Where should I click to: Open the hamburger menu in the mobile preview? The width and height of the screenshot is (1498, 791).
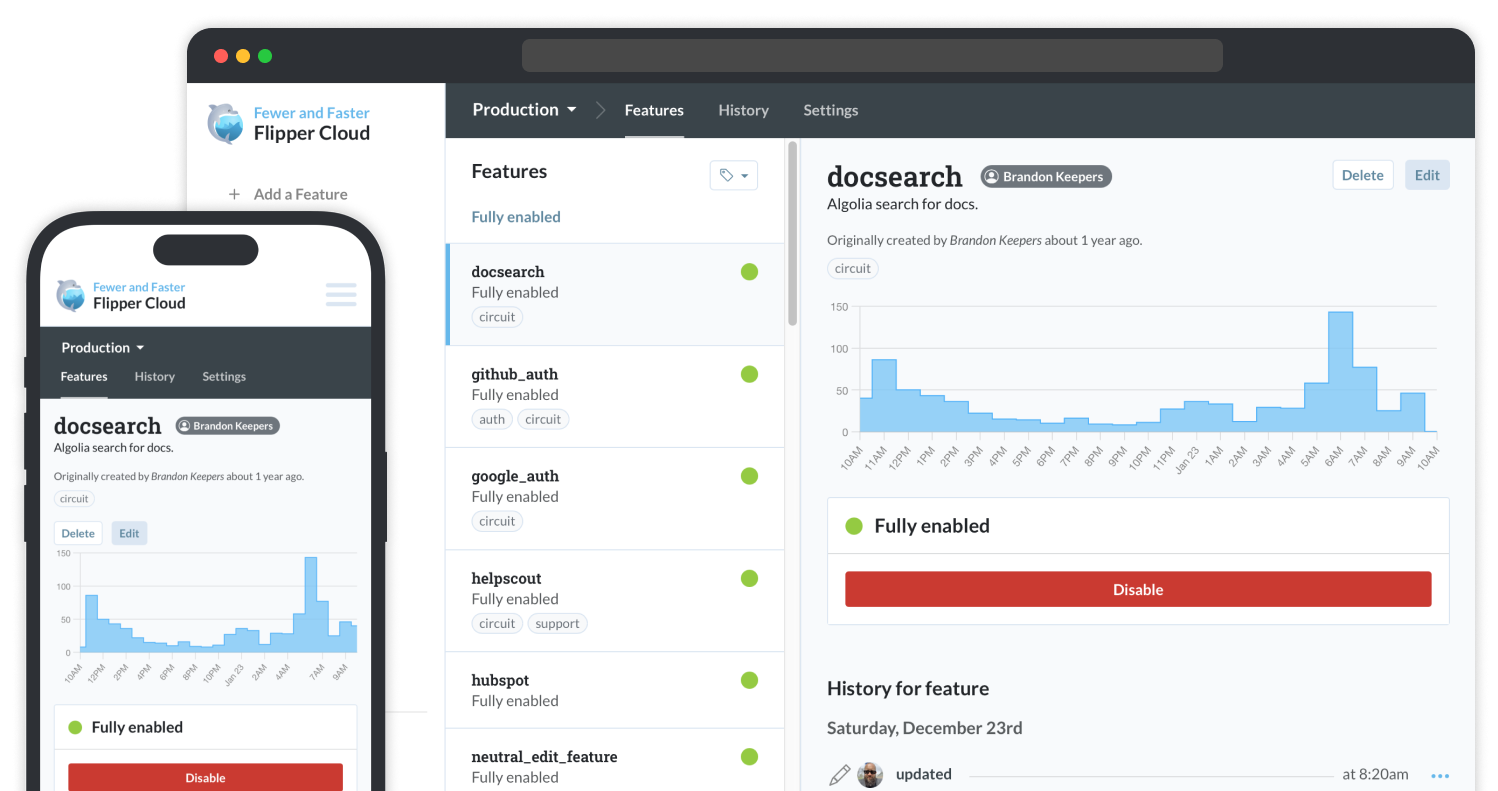pos(341,294)
